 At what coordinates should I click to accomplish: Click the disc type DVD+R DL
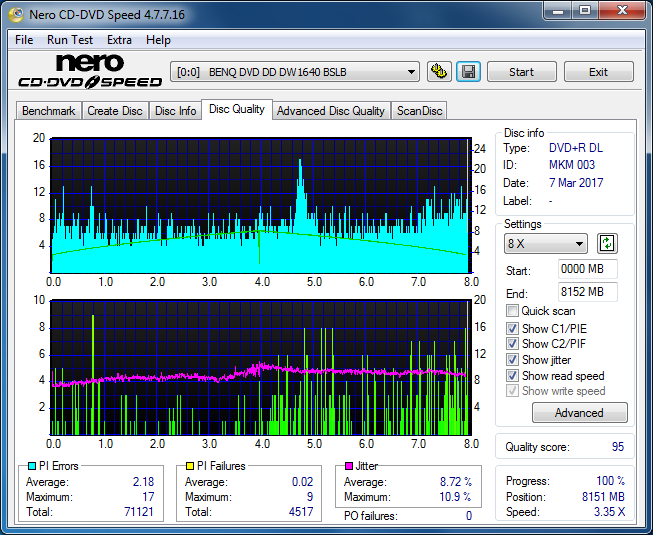pyautogui.click(x=576, y=148)
